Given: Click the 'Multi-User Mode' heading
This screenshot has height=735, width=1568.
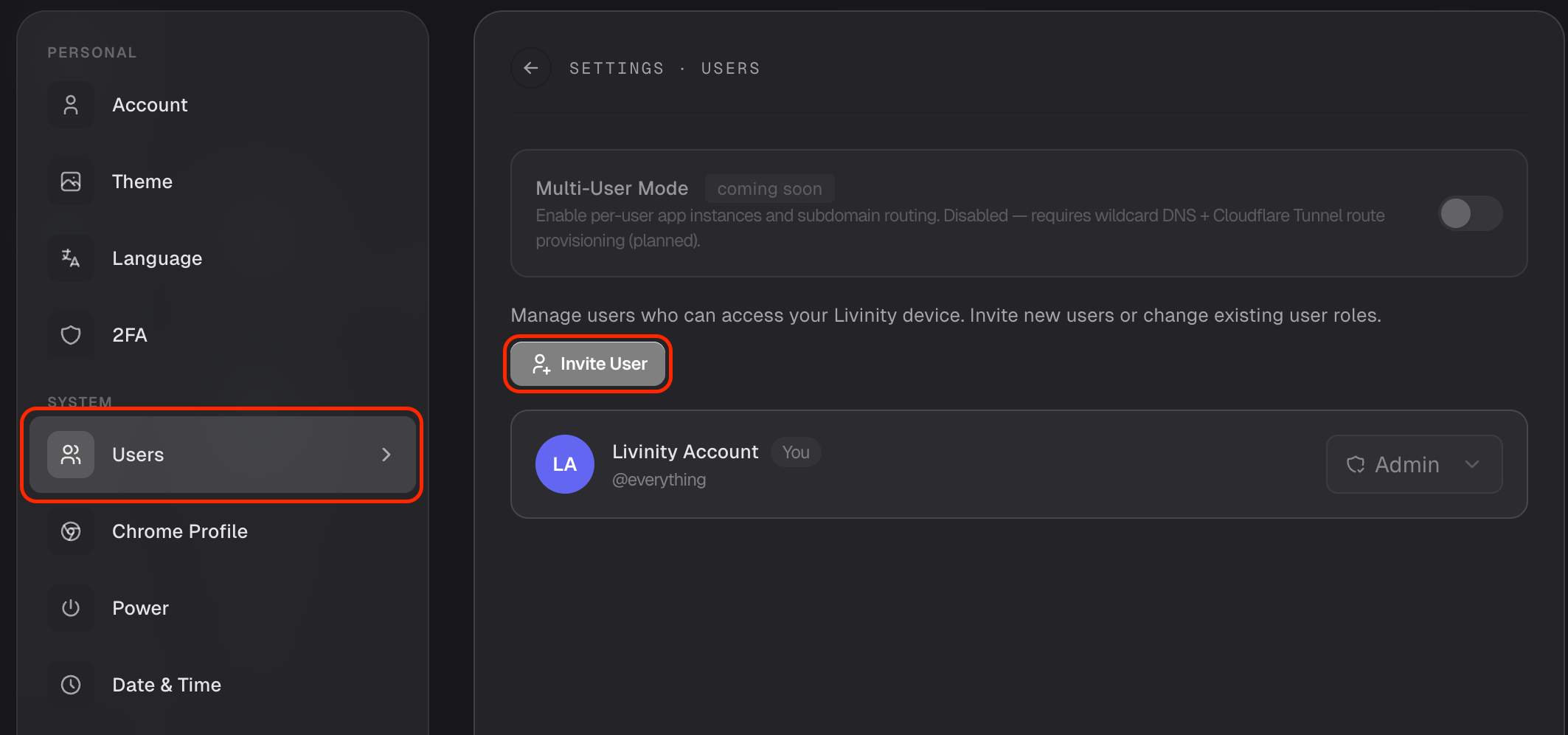Looking at the screenshot, I should (x=612, y=189).
